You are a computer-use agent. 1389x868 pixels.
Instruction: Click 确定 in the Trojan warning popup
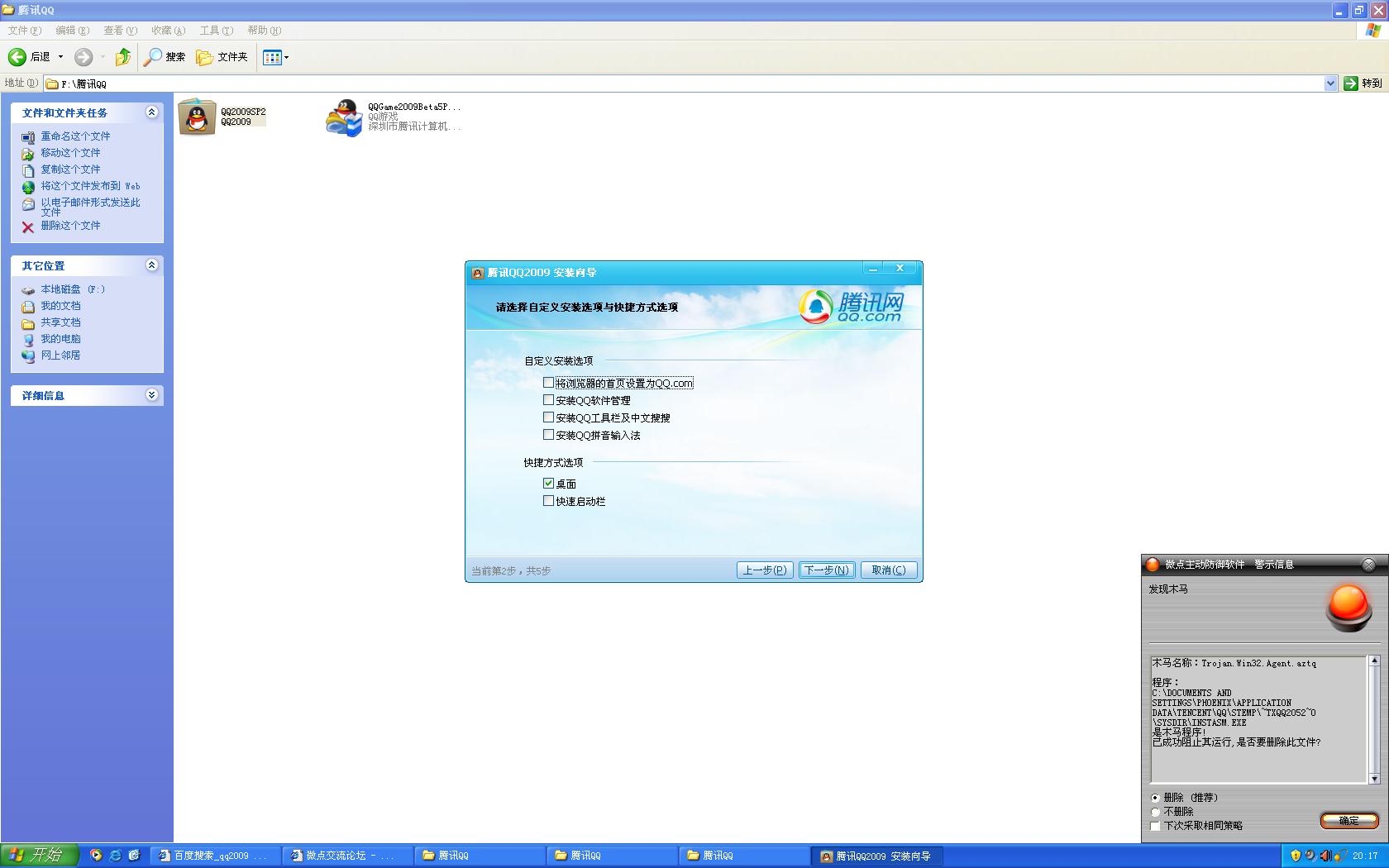tap(1349, 821)
